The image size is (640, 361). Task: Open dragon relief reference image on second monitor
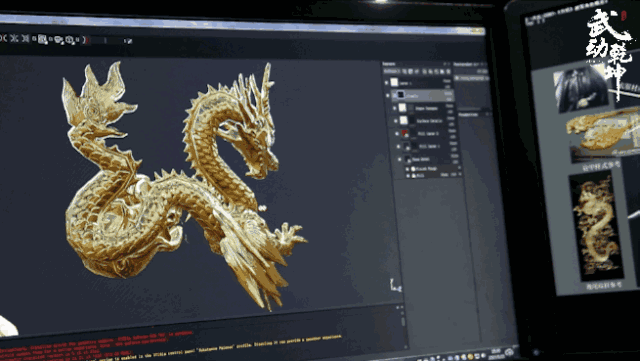(x=596, y=226)
